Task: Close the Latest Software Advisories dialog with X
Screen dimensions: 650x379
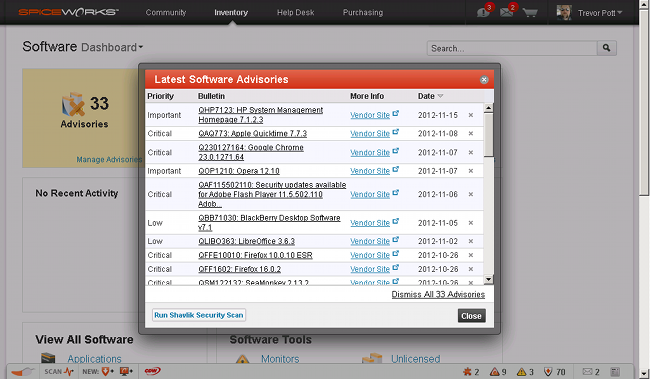Action: click(484, 80)
